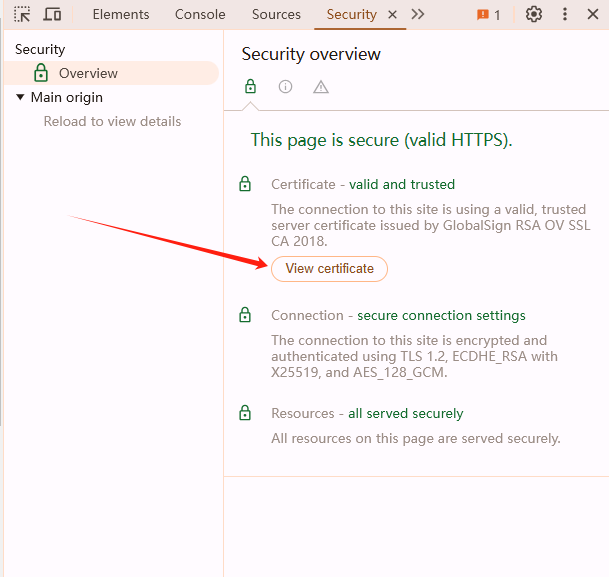Activate the inspect element picker icon
The width and height of the screenshot is (609, 577).
pos(22,14)
